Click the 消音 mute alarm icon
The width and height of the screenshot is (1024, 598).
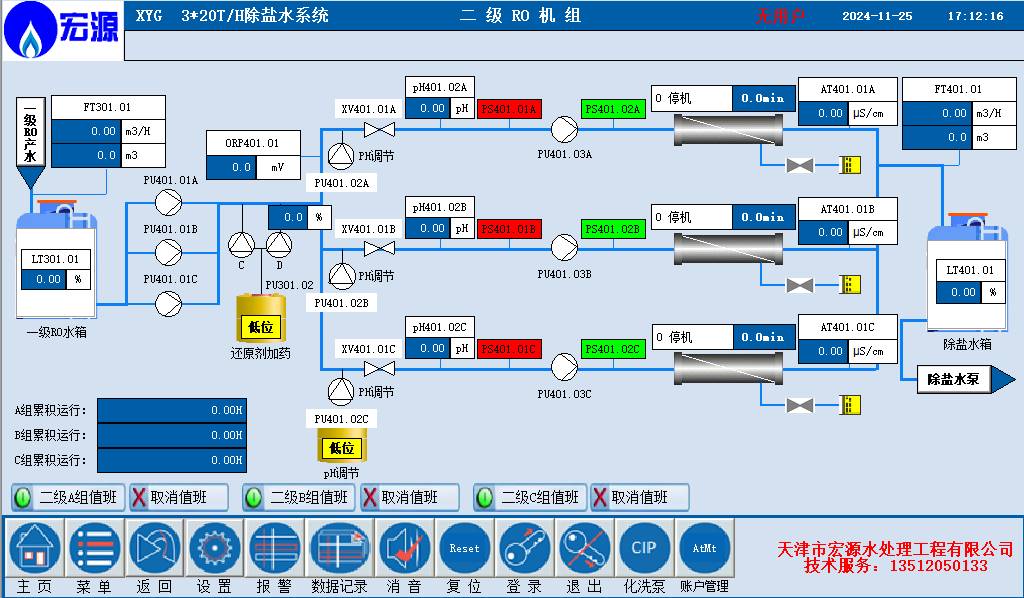pyautogui.click(x=404, y=549)
